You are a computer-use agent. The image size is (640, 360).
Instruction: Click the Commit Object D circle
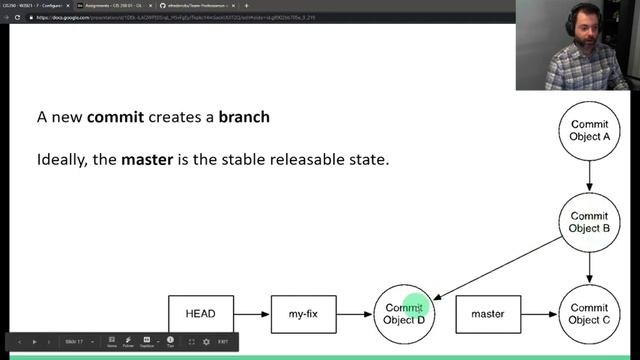404,314
